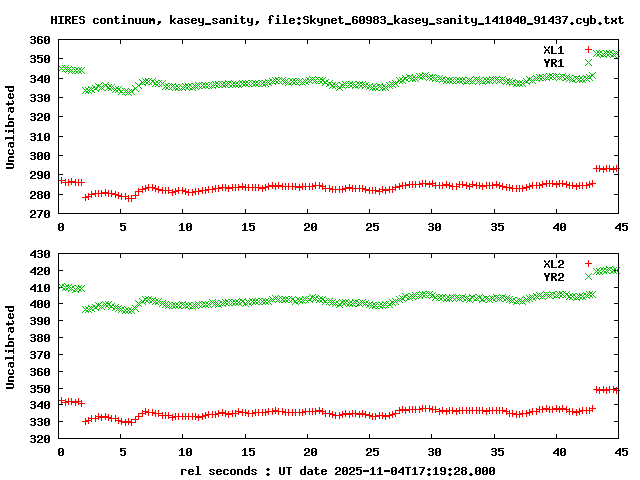Click the 270 tick label on the top plot
640x480 pixels.
(40, 214)
